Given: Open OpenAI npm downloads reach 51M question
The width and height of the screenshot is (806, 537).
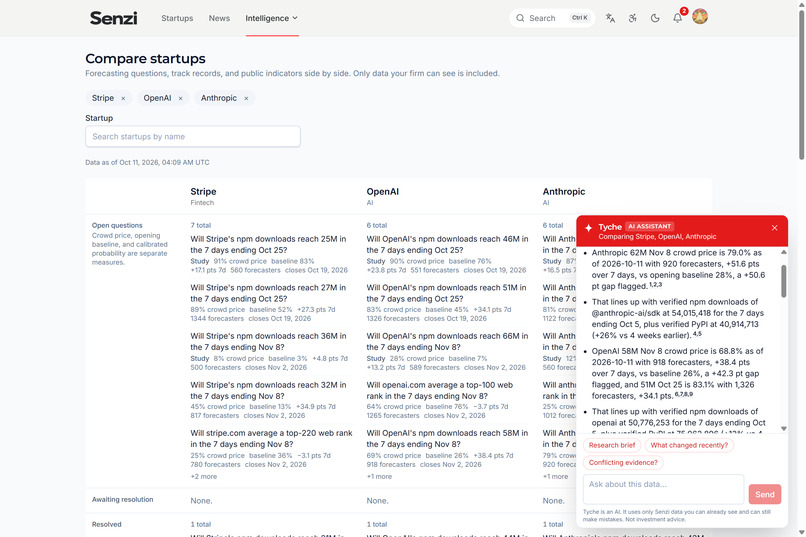Looking at the screenshot, I should pos(446,293).
